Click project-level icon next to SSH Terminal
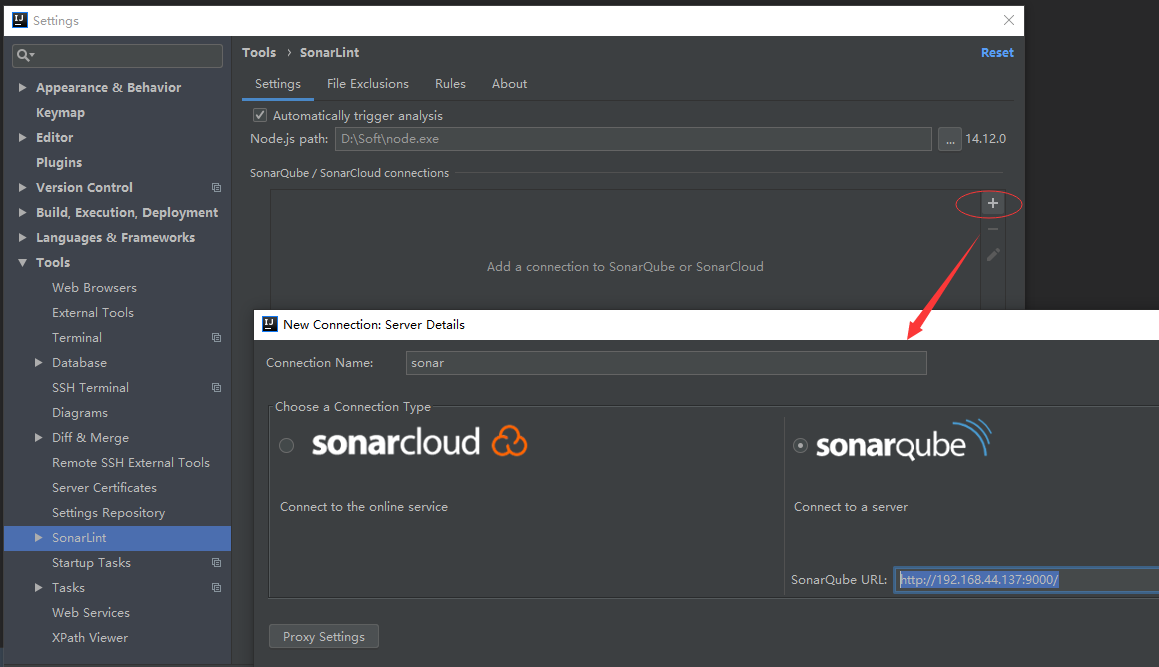This screenshot has width=1159, height=667. coord(217,387)
